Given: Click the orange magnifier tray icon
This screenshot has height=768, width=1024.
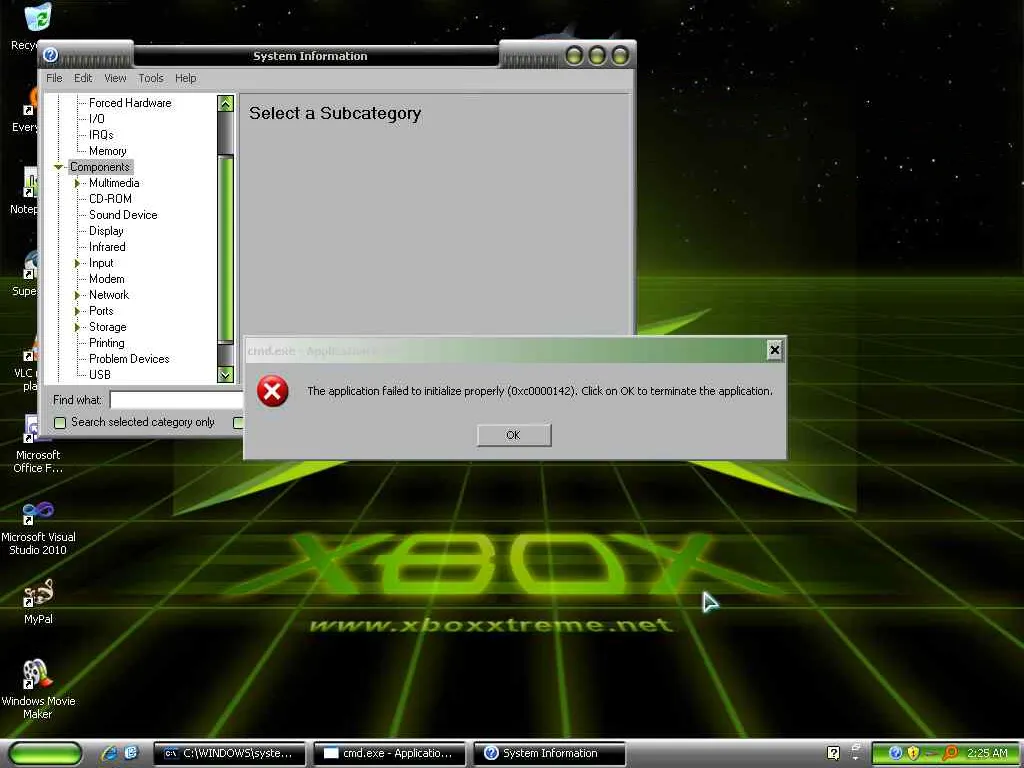Looking at the screenshot, I should pos(950,753).
